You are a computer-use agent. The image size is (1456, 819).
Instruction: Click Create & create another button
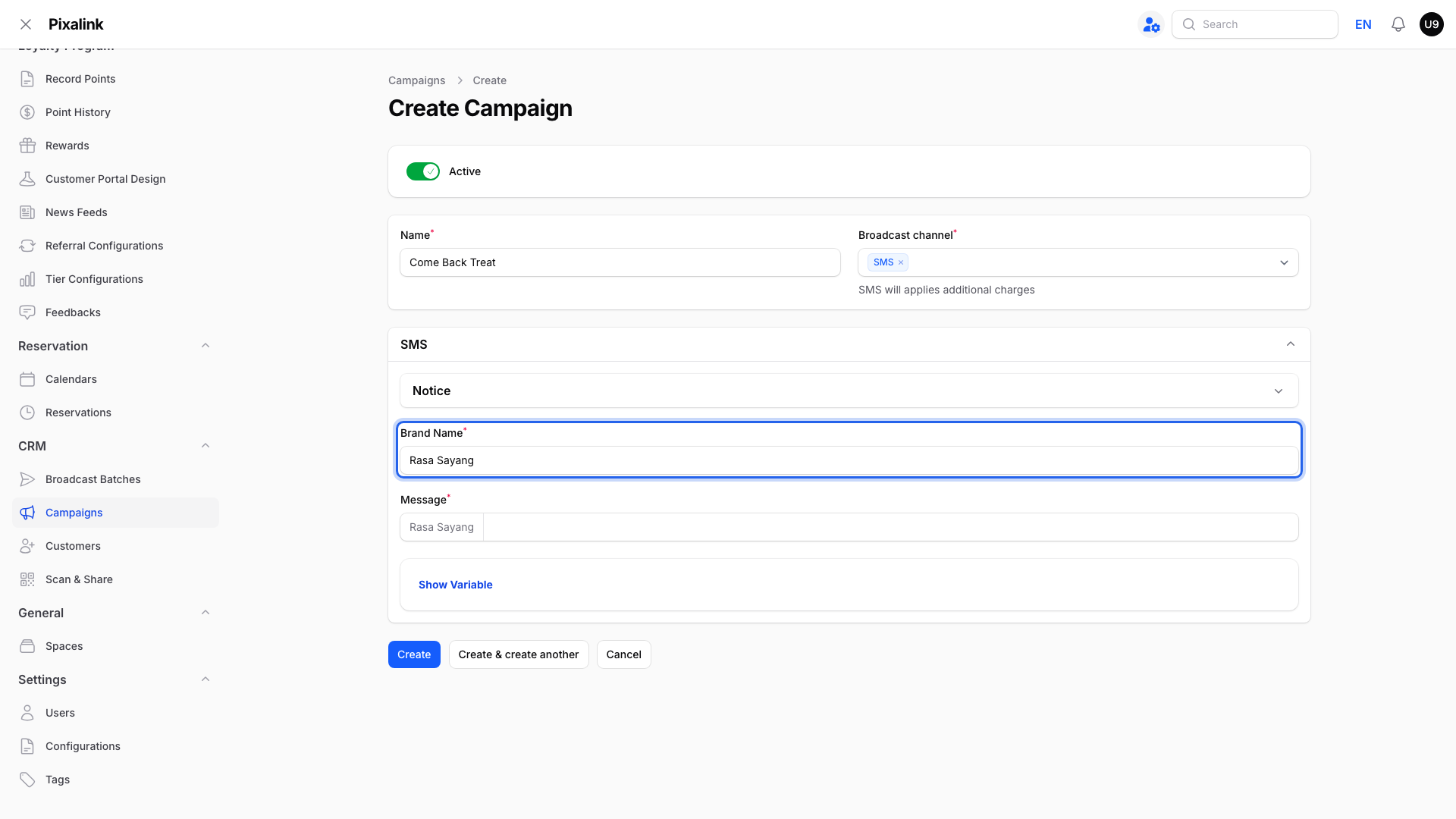click(x=519, y=654)
